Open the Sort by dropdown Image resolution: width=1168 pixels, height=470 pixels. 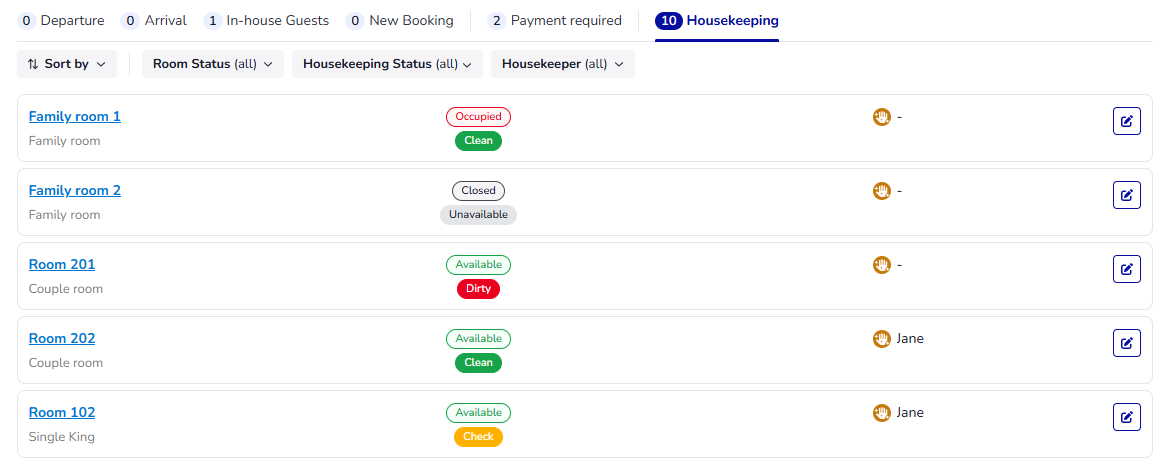point(67,64)
